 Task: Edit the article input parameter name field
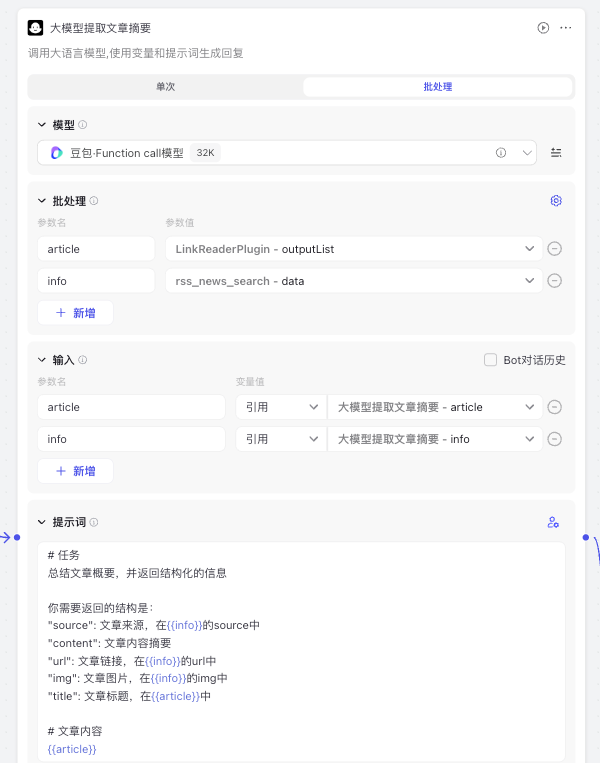pos(131,407)
